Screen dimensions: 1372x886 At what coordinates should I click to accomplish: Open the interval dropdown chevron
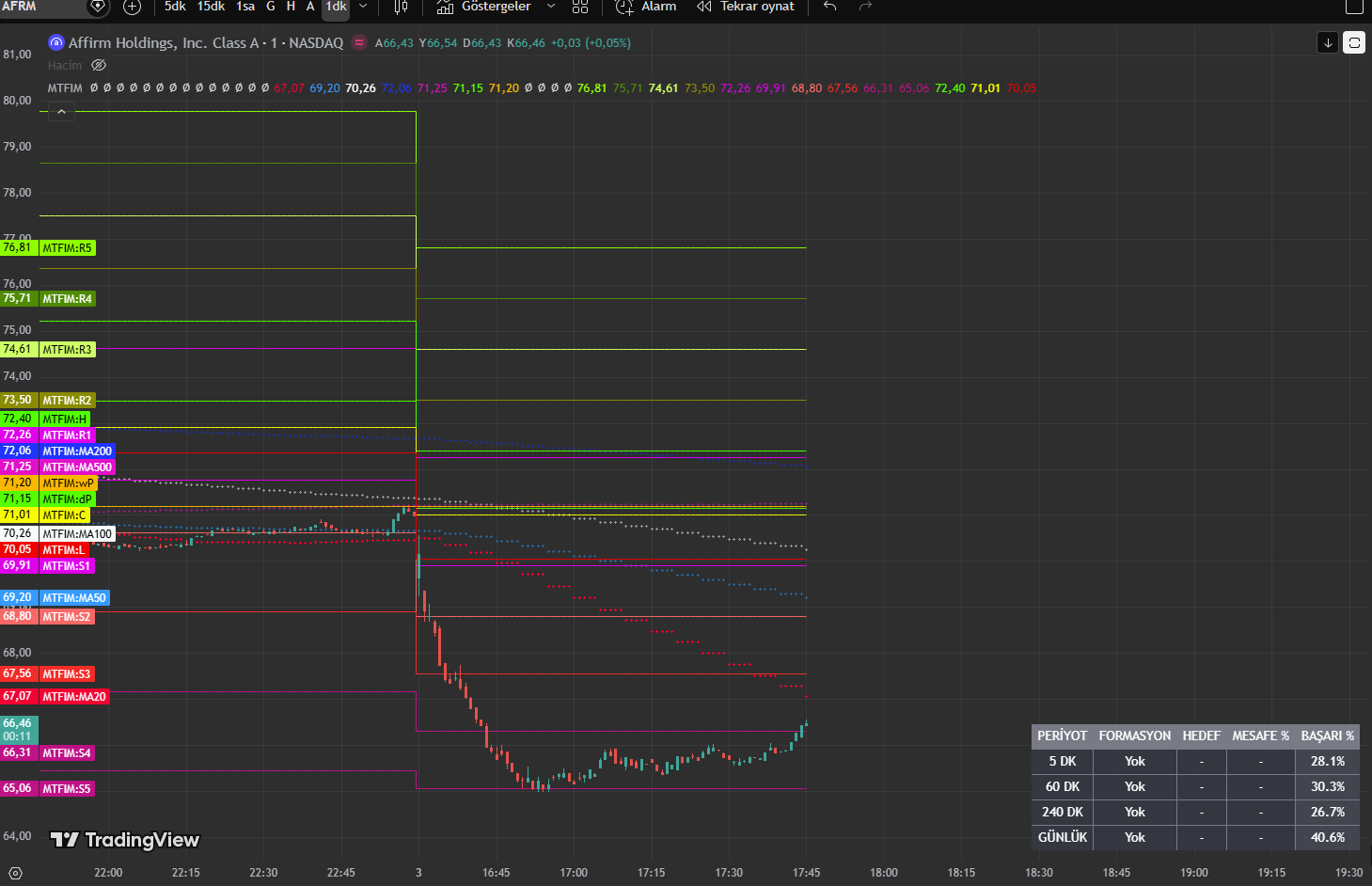point(363,7)
